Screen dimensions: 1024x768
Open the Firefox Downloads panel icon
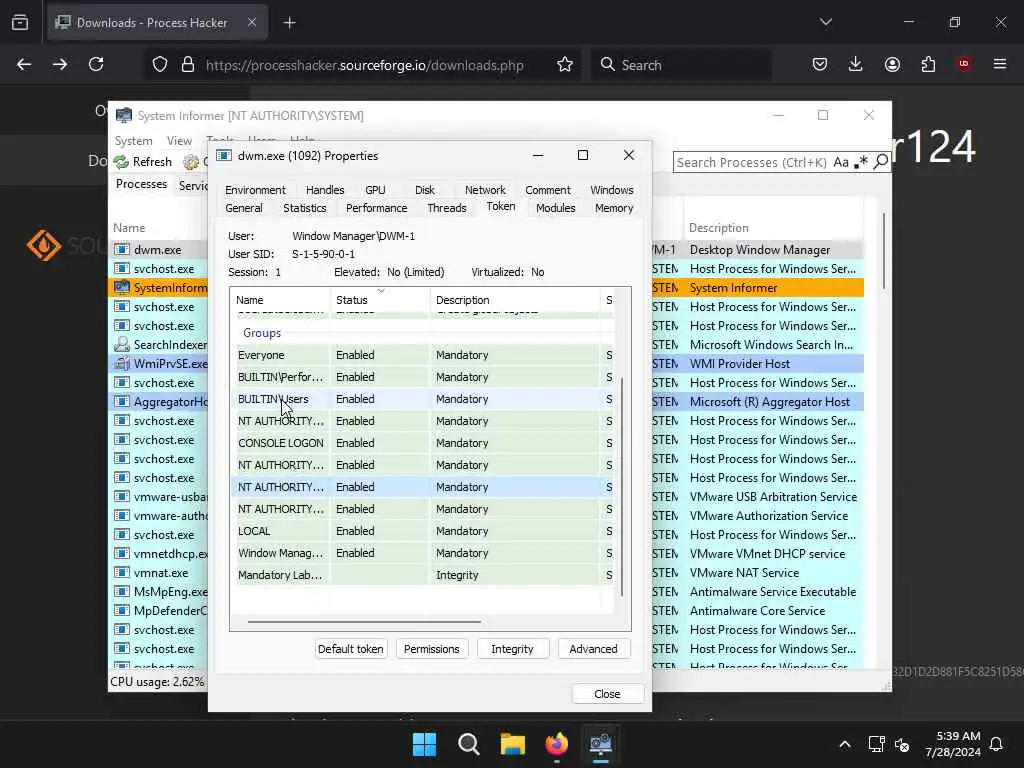[x=856, y=64]
